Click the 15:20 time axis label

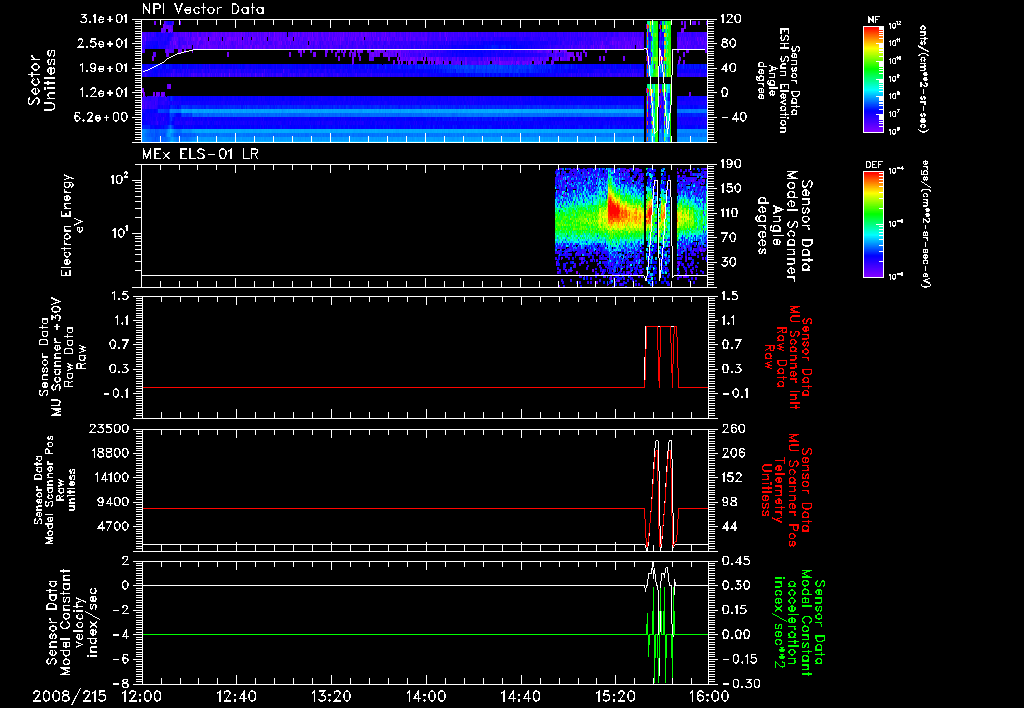point(615,696)
